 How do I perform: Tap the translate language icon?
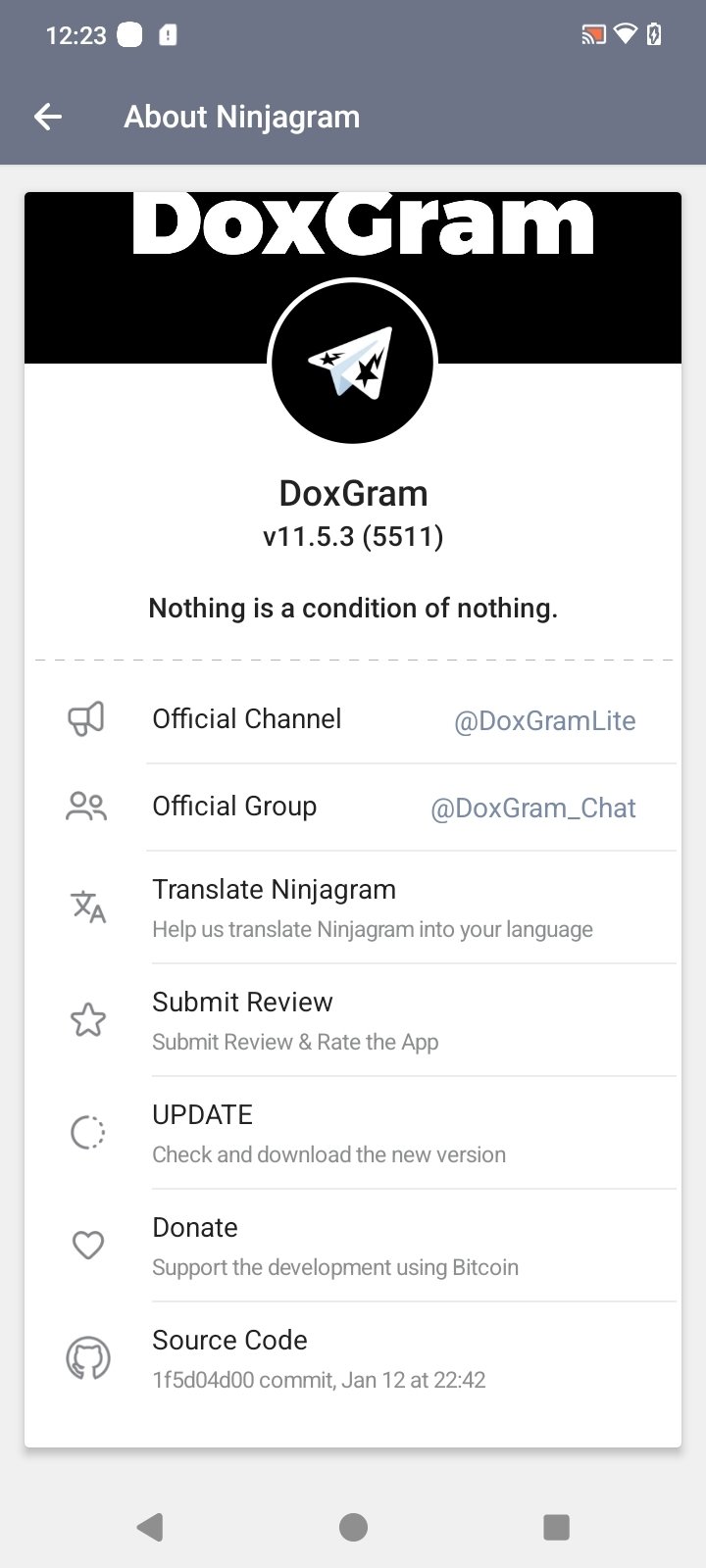(88, 906)
